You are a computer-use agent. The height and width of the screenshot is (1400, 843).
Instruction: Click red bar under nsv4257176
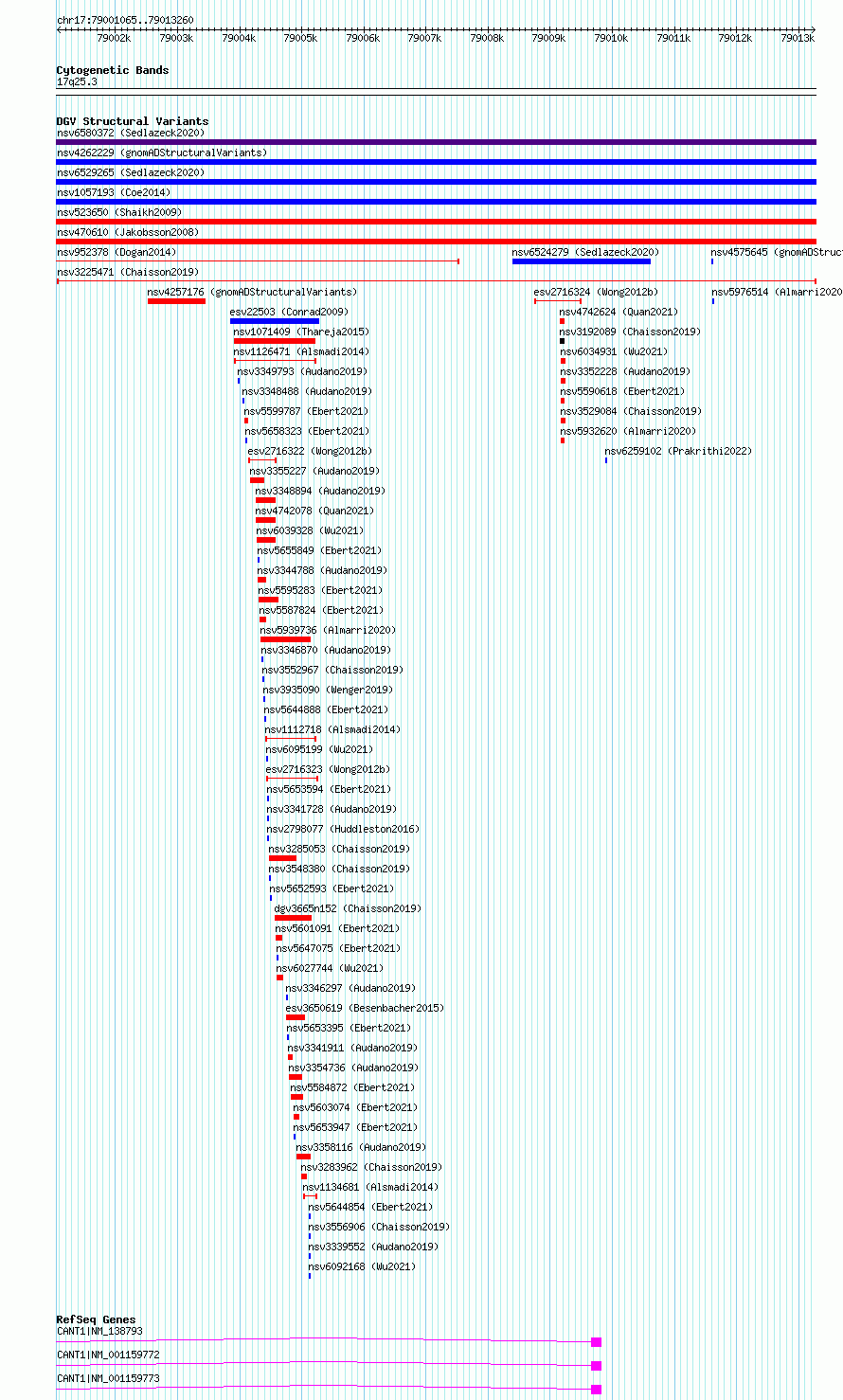pyautogui.click(x=176, y=301)
